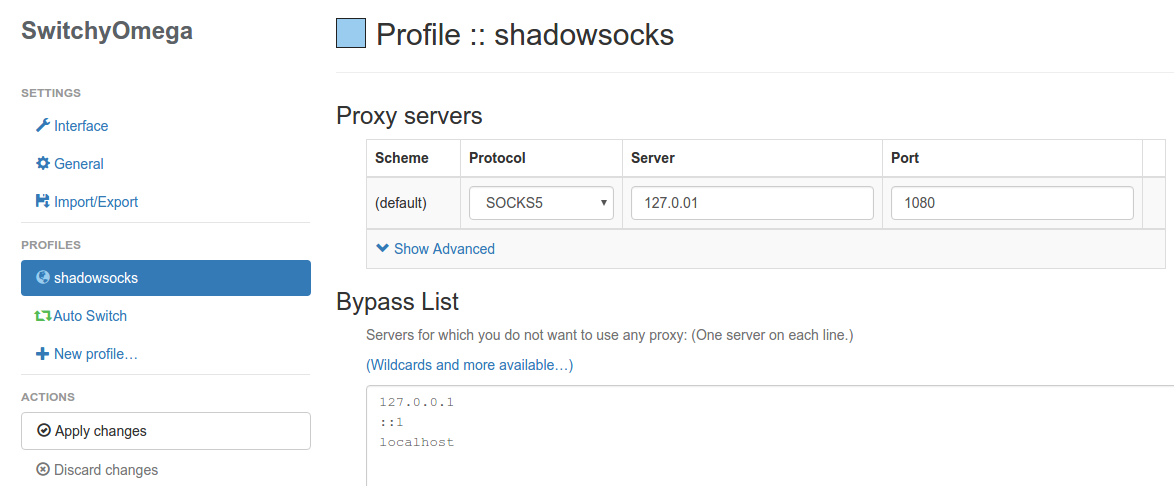This screenshot has height=486, width=1174.
Task: Click the checkmark icon on Apply changes
Action: coord(43,431)
